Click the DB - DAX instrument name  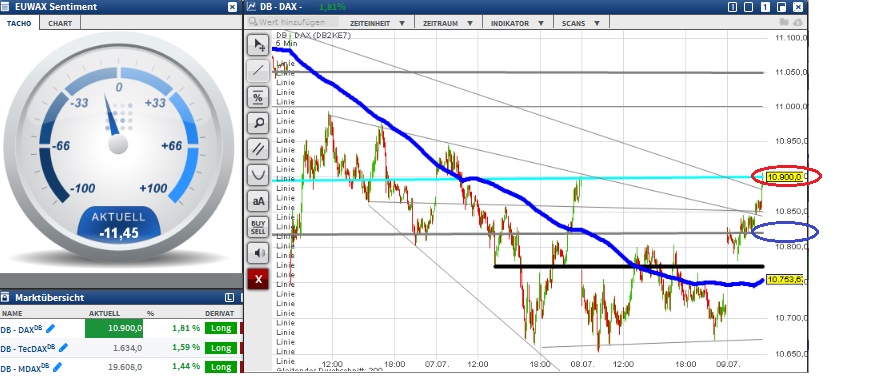click(22, 329)
